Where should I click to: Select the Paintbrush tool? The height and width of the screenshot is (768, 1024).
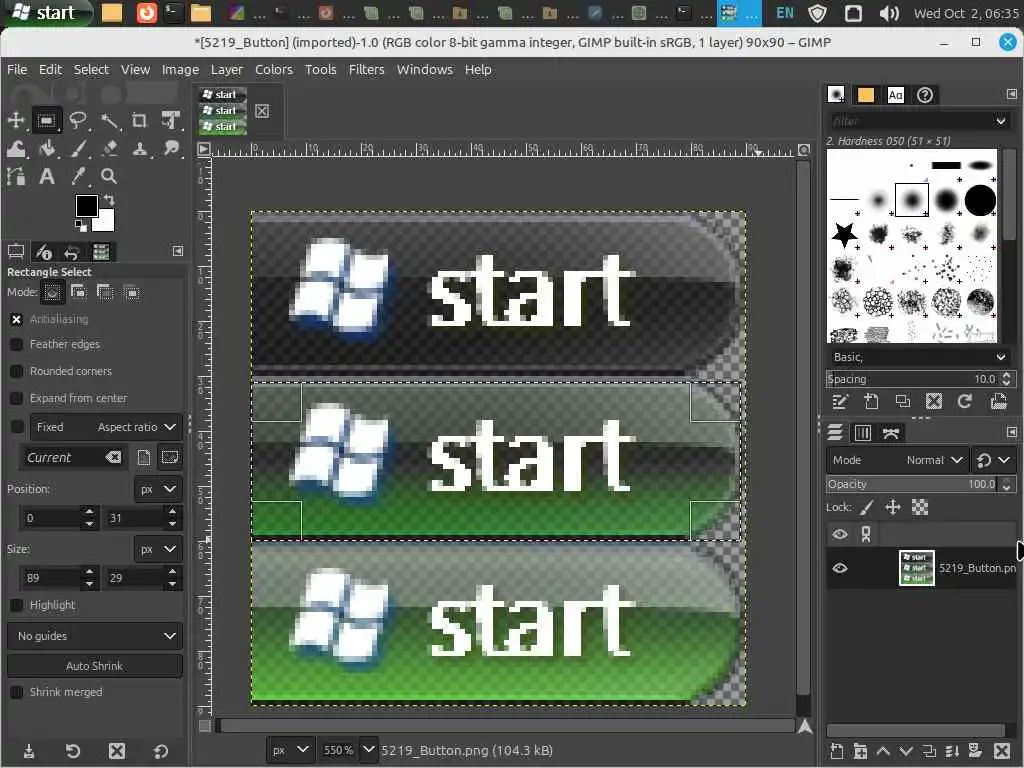pos(78,149)
